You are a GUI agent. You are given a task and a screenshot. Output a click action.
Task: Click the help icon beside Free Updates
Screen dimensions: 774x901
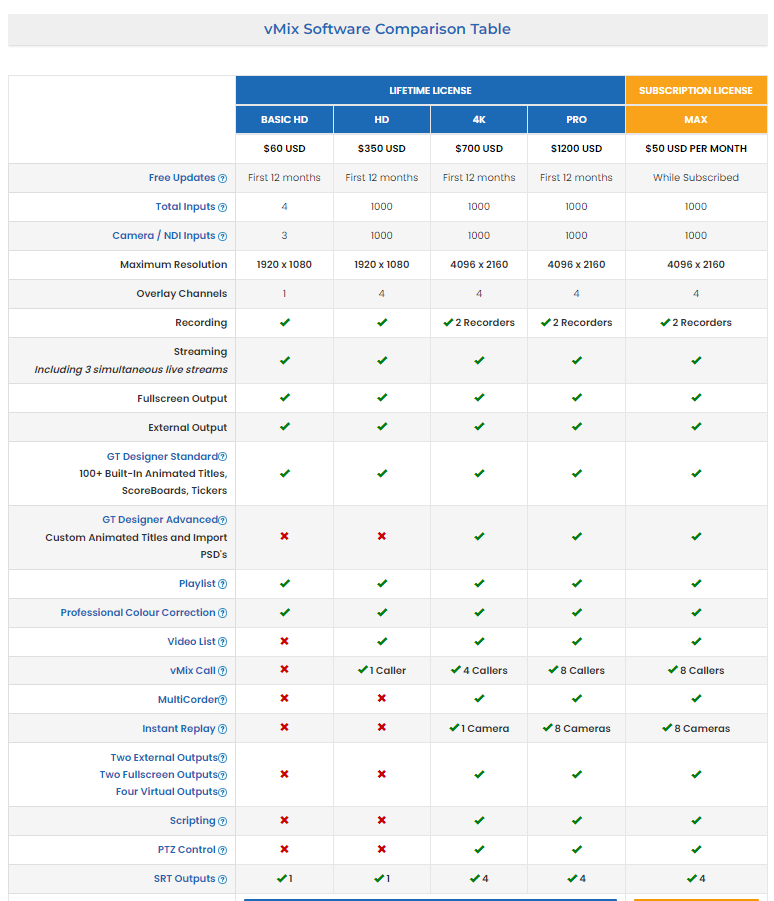pos(222,178)
